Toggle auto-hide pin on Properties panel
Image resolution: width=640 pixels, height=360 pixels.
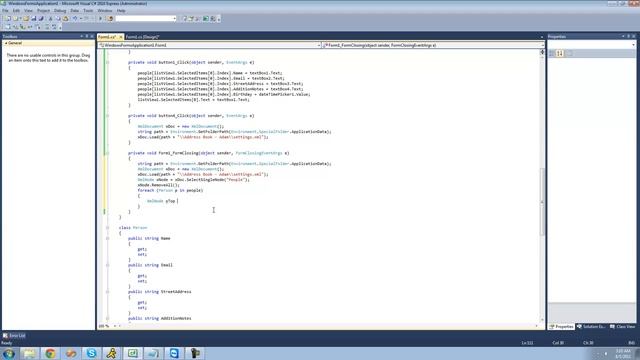tap(628, 36)
